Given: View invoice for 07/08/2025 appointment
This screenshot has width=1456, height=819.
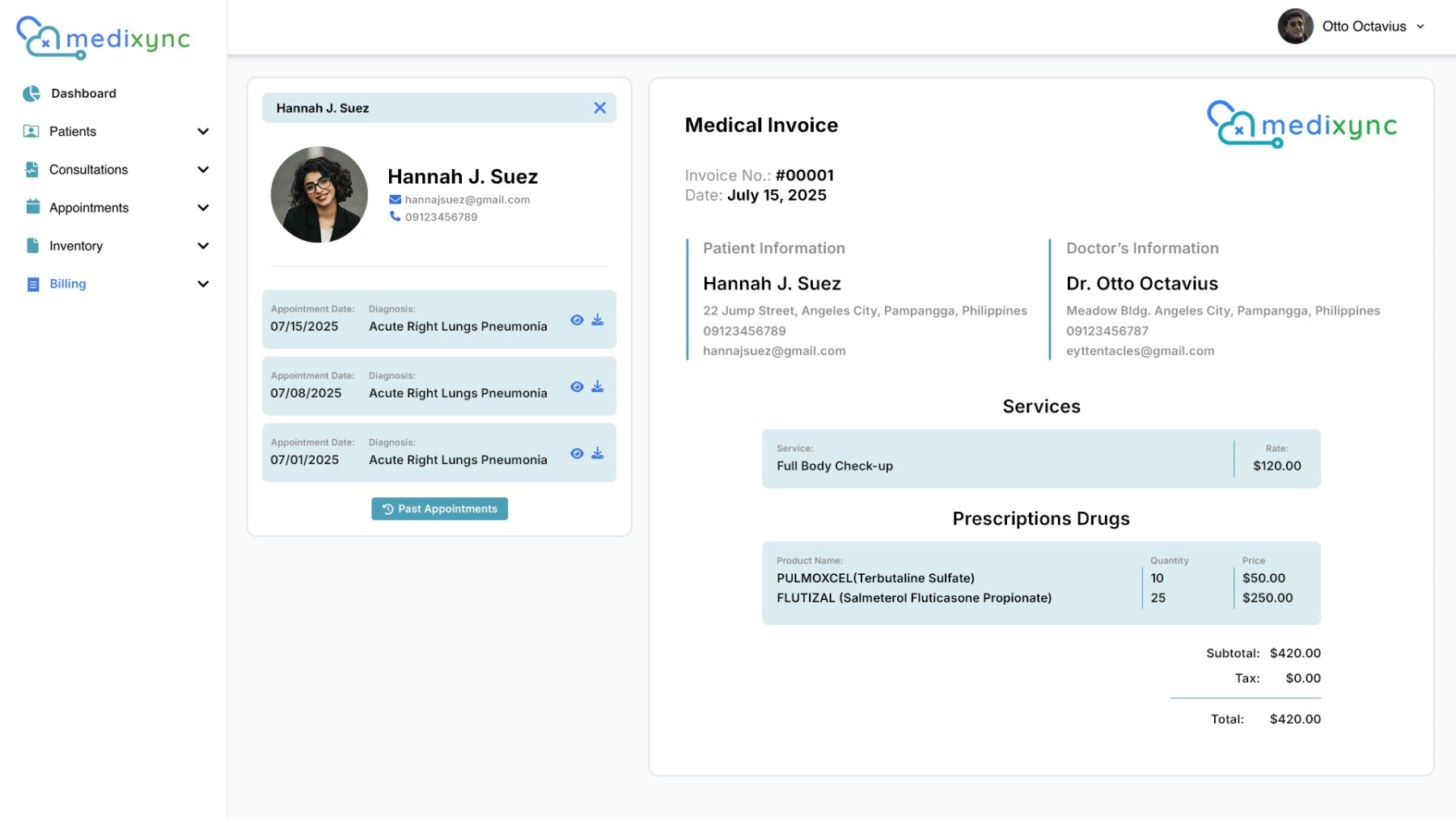Looking at the screenshot, I should point(577,386).
